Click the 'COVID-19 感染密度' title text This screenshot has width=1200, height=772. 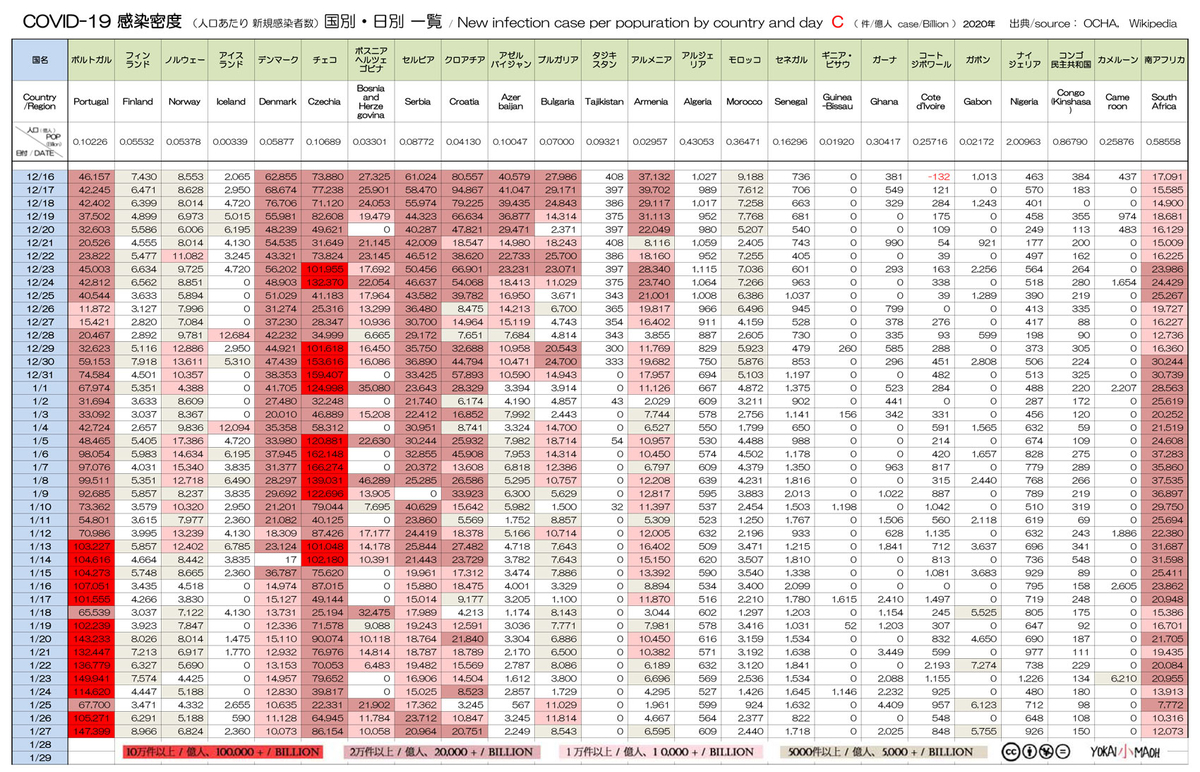click(x=101, y=22)
